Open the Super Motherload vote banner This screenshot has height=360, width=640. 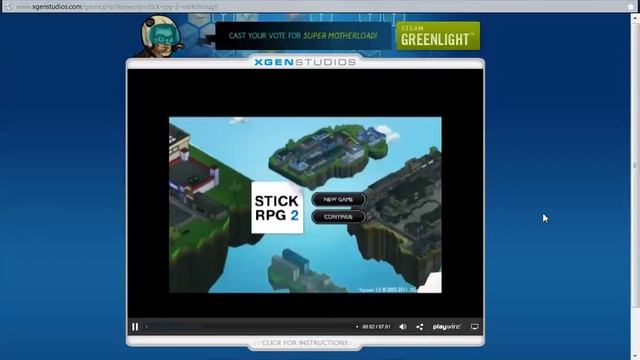pyautogui.click(x=303, y=36)
